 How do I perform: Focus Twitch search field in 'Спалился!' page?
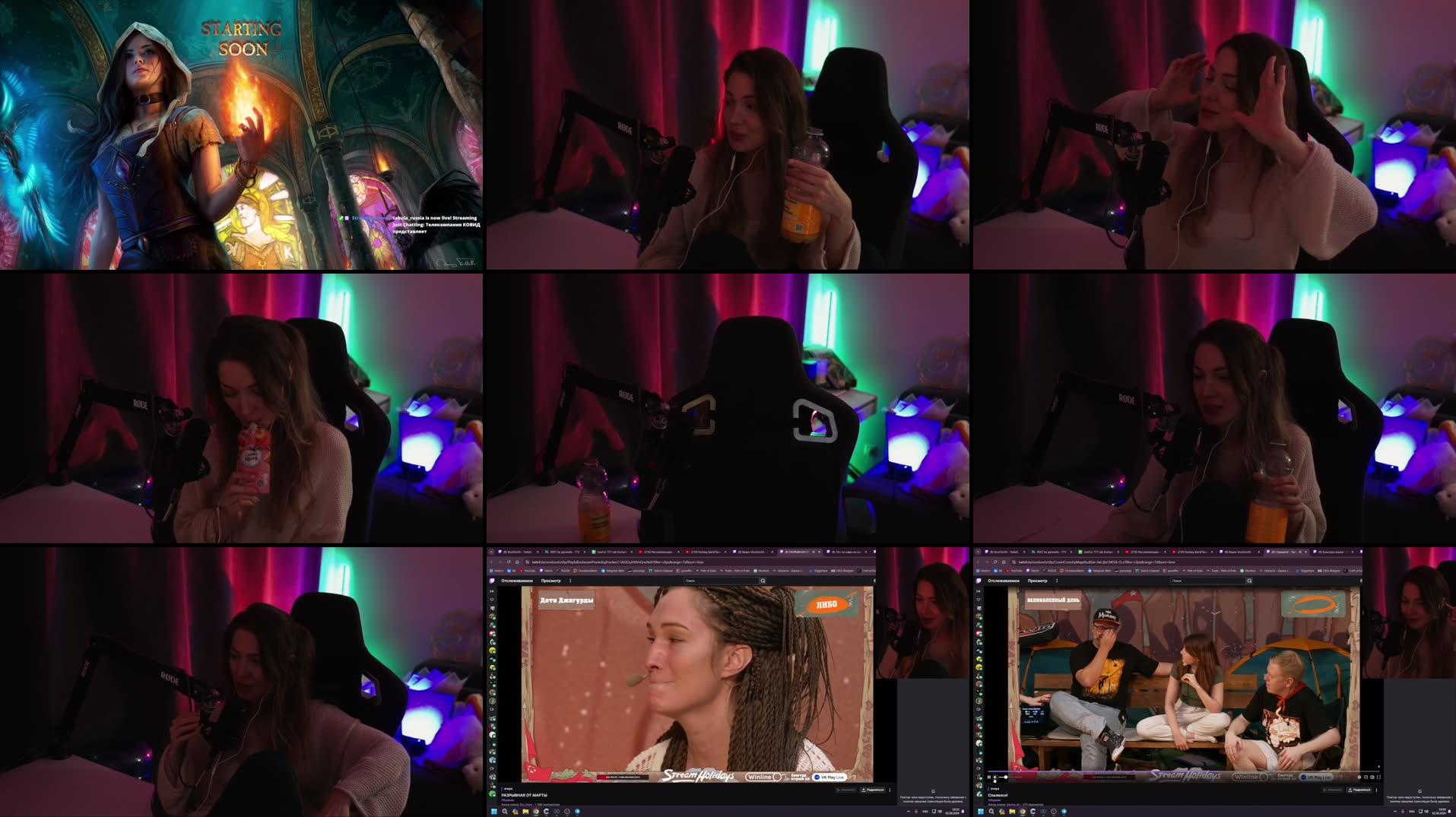(1209, 581)
